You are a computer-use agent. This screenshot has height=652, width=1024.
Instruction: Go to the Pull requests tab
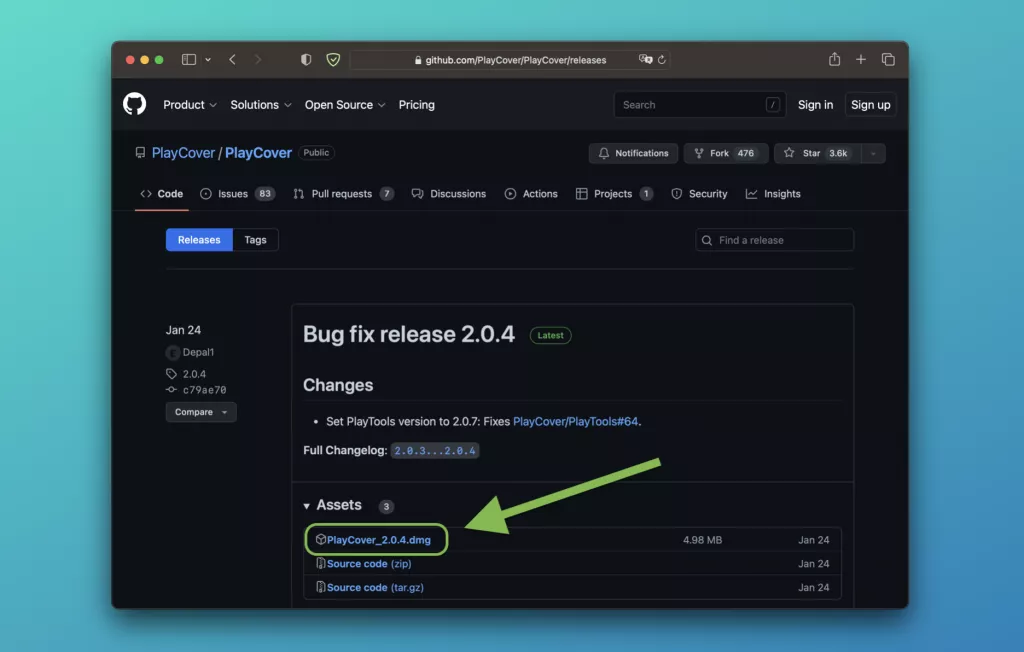(x=343, y=194)
